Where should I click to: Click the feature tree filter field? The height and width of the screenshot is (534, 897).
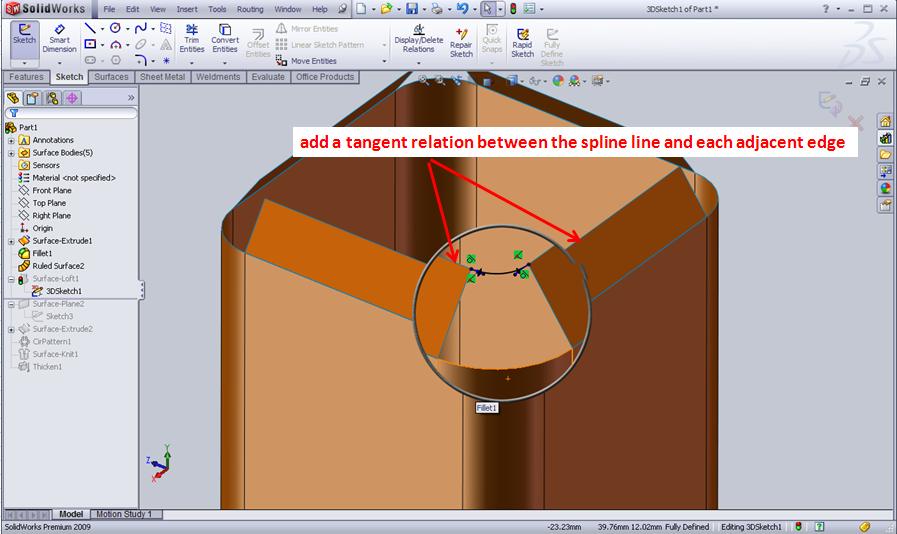(71, 113)
